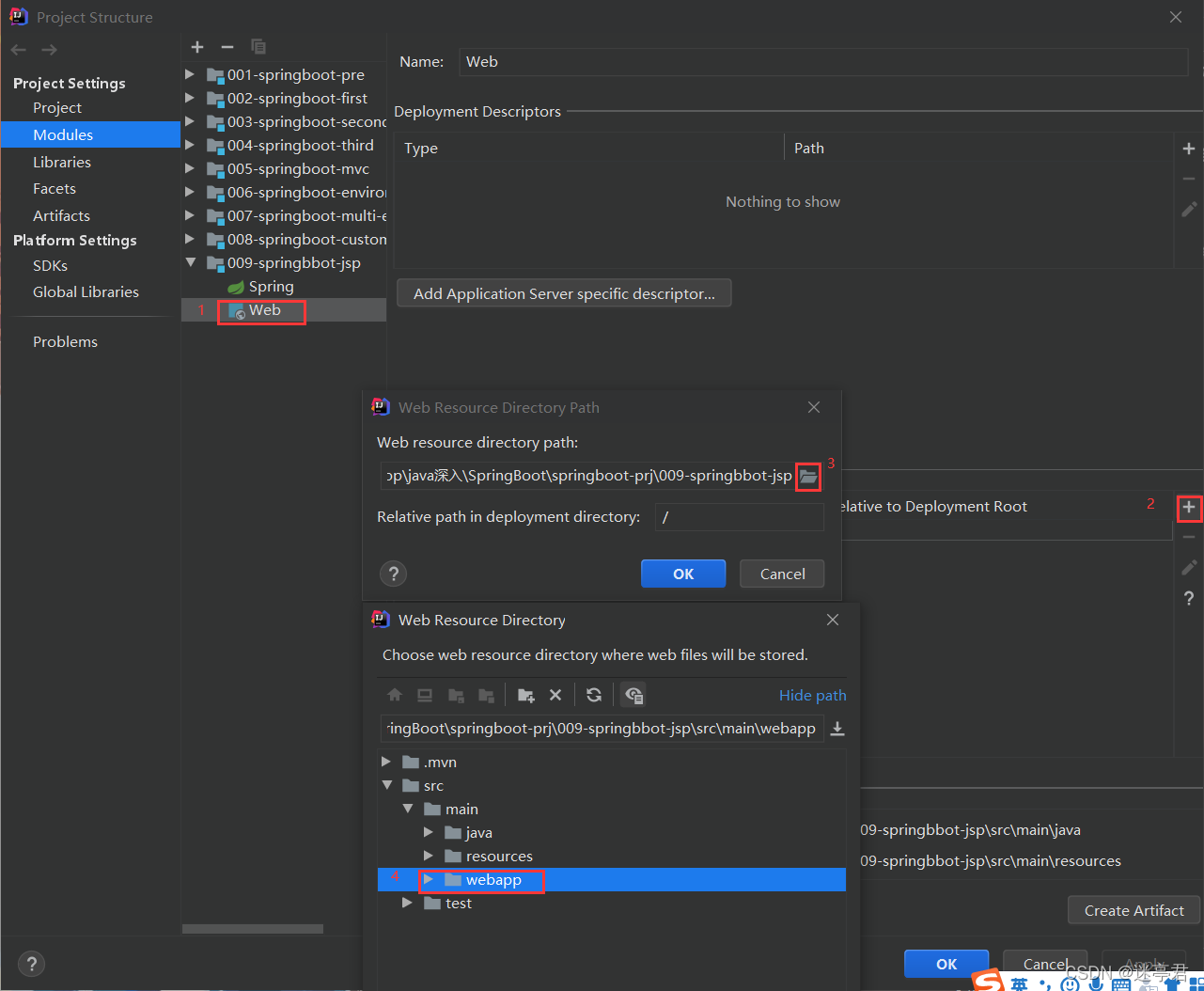Click the browse folder icon for path

pyautogui.click(x=808, y=477)
